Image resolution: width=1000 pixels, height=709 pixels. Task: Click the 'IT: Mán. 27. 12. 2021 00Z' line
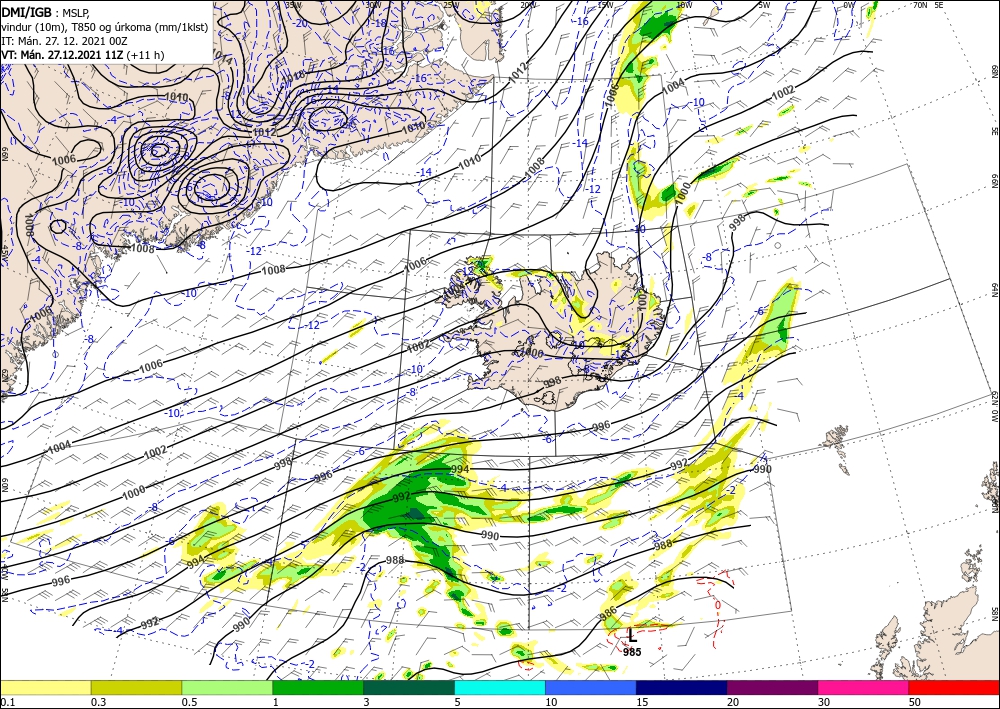64,41
